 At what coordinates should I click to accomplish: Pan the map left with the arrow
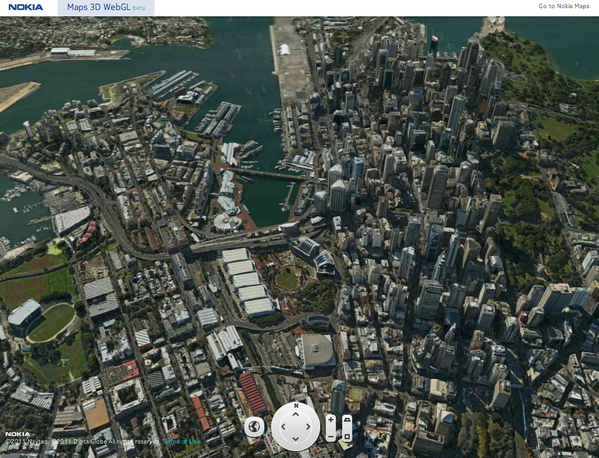(x=283, y=426)
